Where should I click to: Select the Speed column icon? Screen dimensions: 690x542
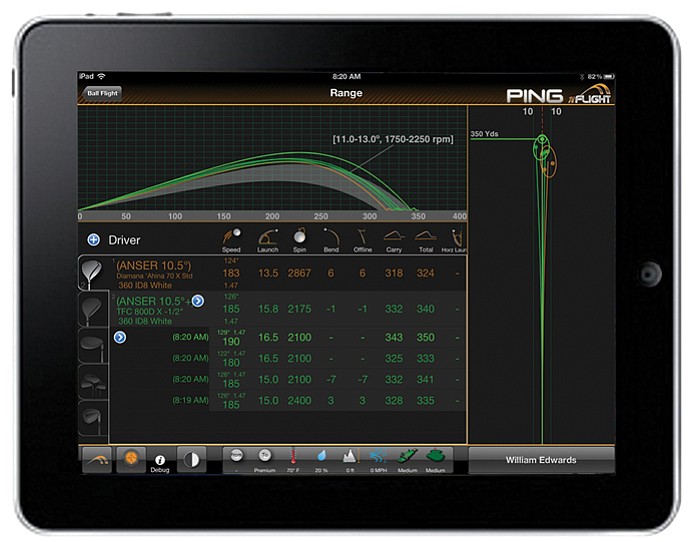231,240
